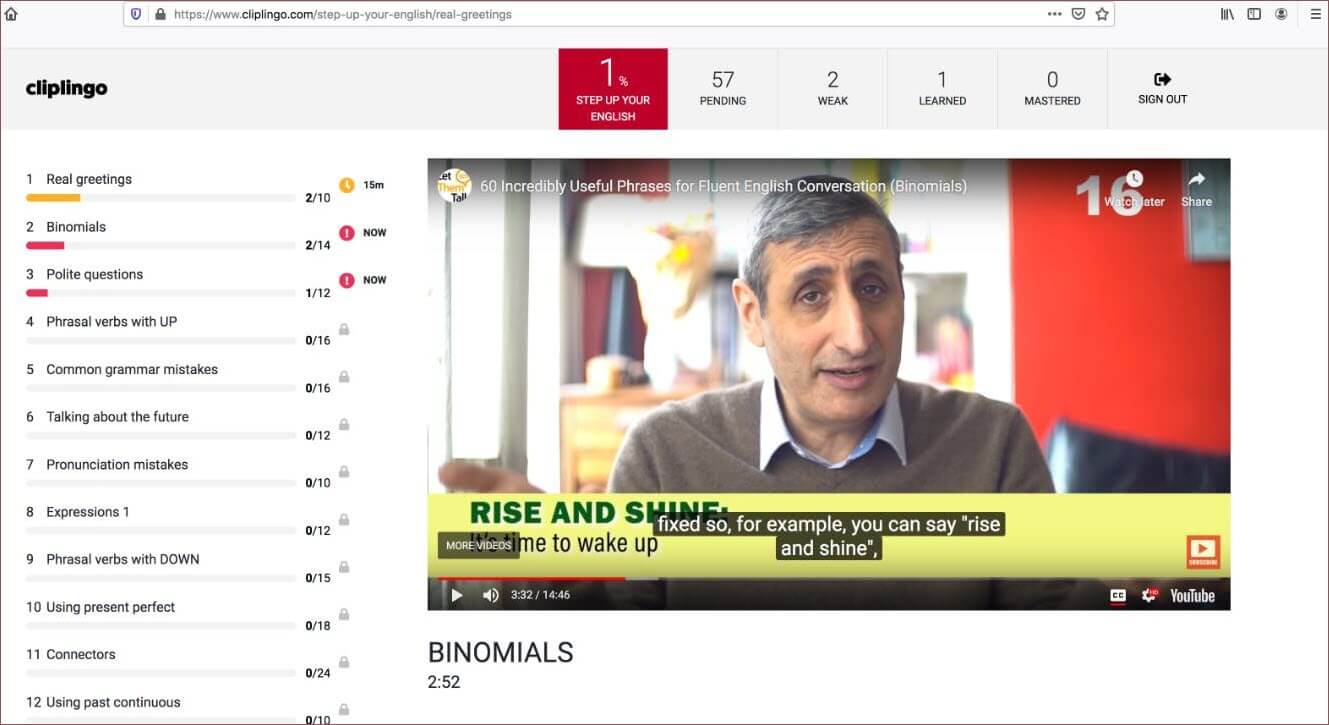
Task: Open the Pending tab showing 57
Action: [722, 88]
